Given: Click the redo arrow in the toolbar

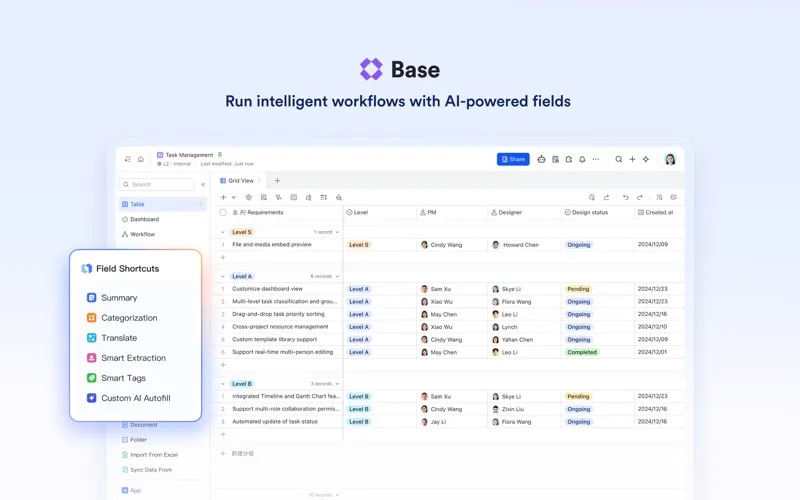Looking at the screenshot, I should (640, 197).
